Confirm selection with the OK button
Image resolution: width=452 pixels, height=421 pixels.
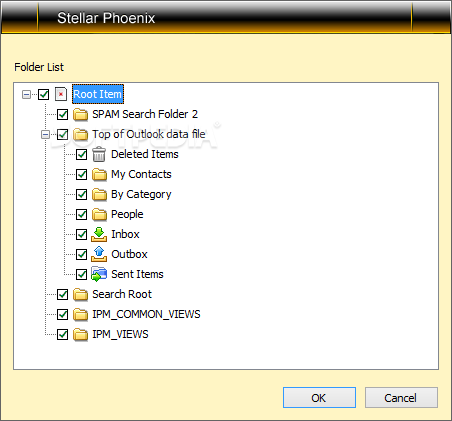tap(319, 397)
